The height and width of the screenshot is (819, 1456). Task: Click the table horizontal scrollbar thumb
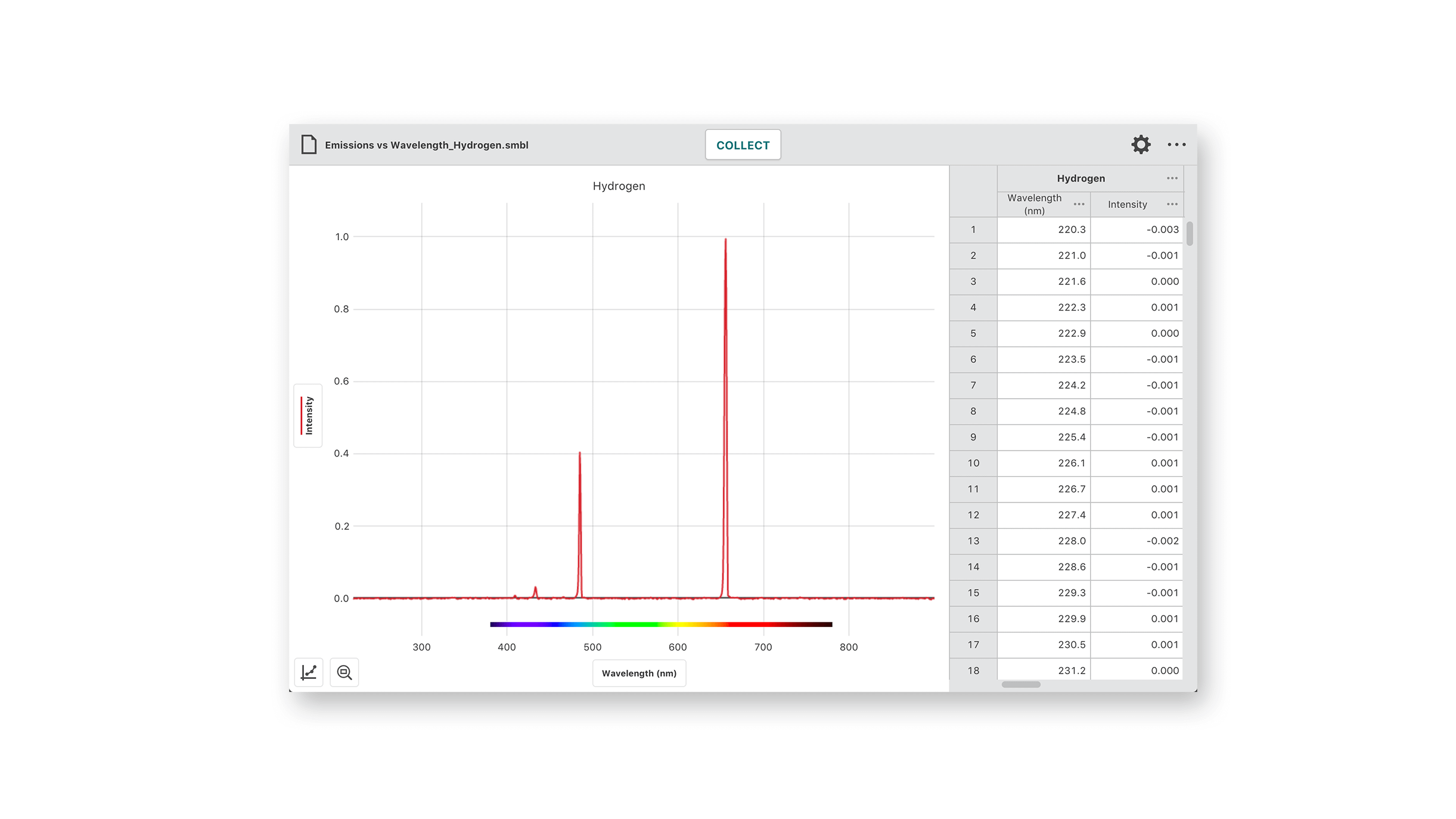pos(1020,684)
